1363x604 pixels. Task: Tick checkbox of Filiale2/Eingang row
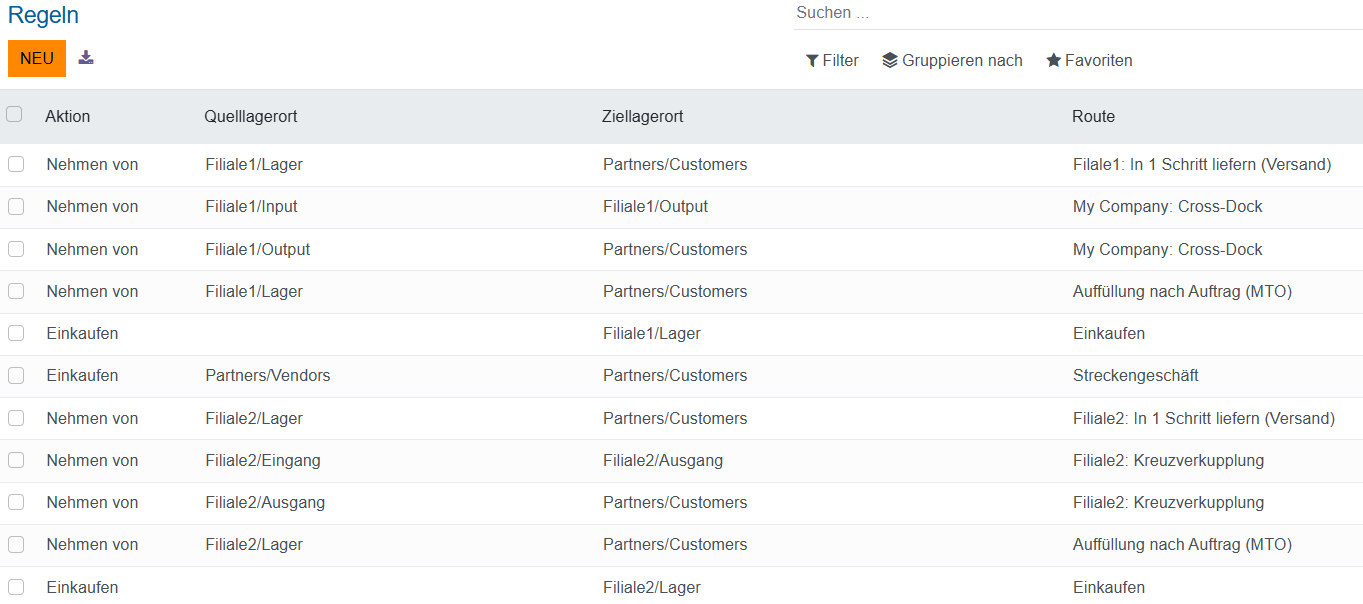point(16,460)
